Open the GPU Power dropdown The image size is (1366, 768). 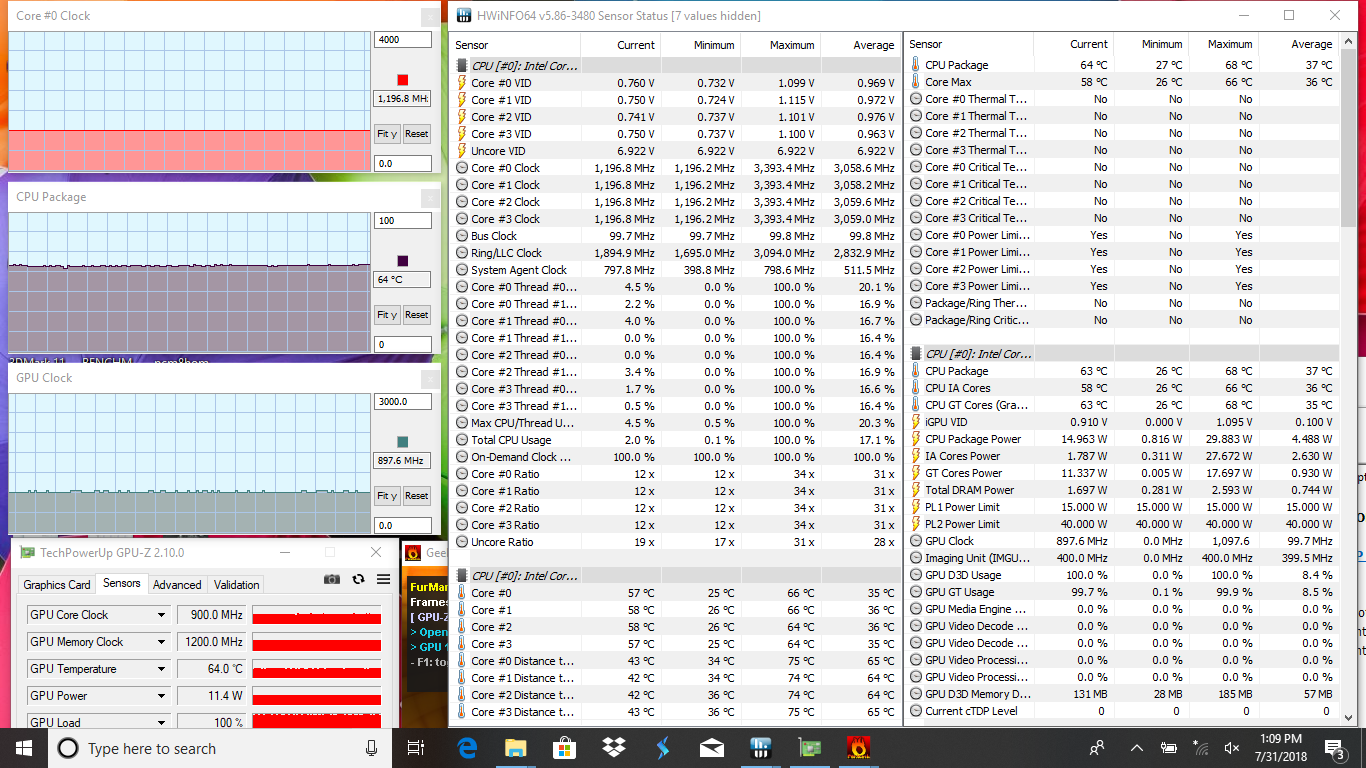[x=161, y=696]
